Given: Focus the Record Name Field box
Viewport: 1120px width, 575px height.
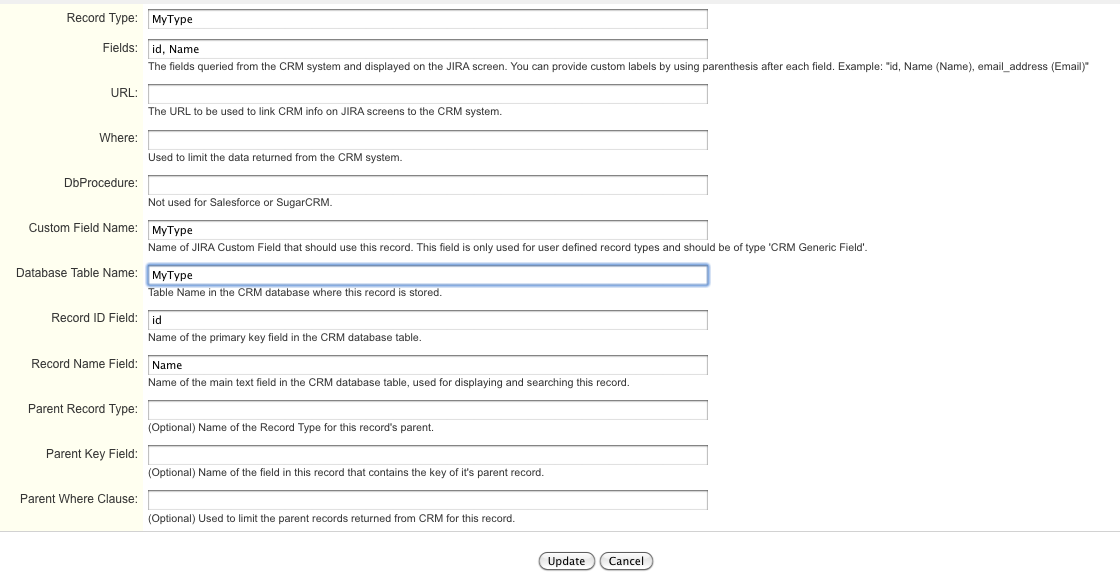Looking at the screenshot, I should click(427, 365).
